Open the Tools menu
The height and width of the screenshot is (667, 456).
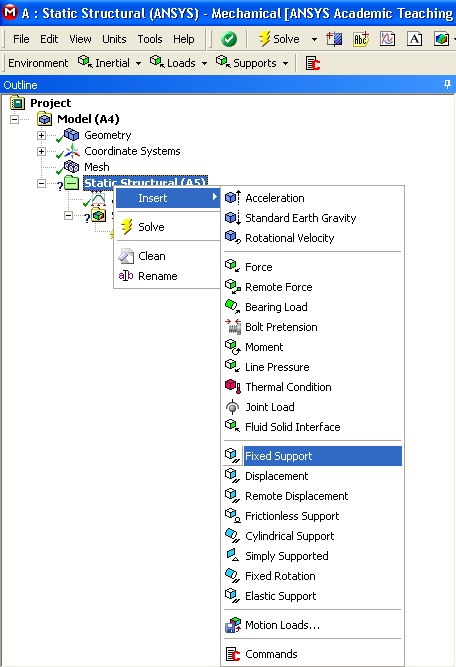[x=150, y=39]
